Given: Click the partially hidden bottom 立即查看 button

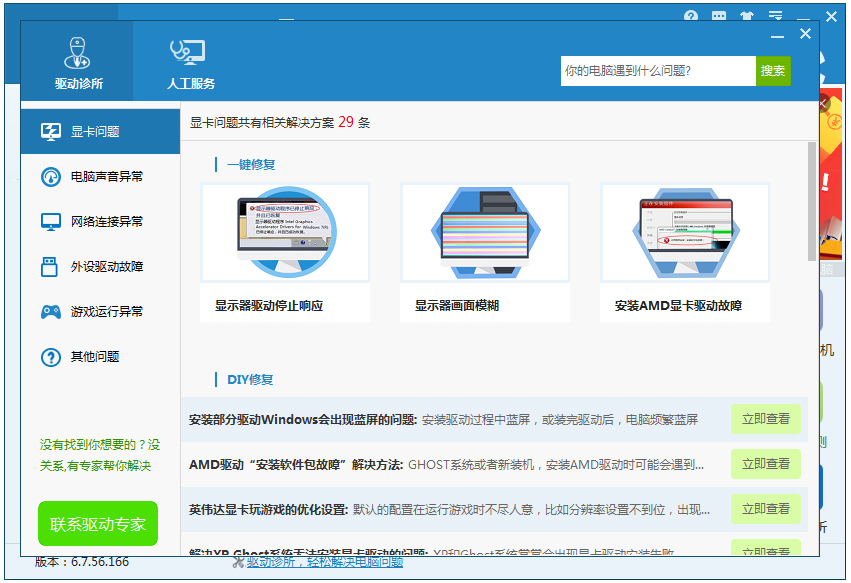Looking at the screenshot, I should 765,548.
